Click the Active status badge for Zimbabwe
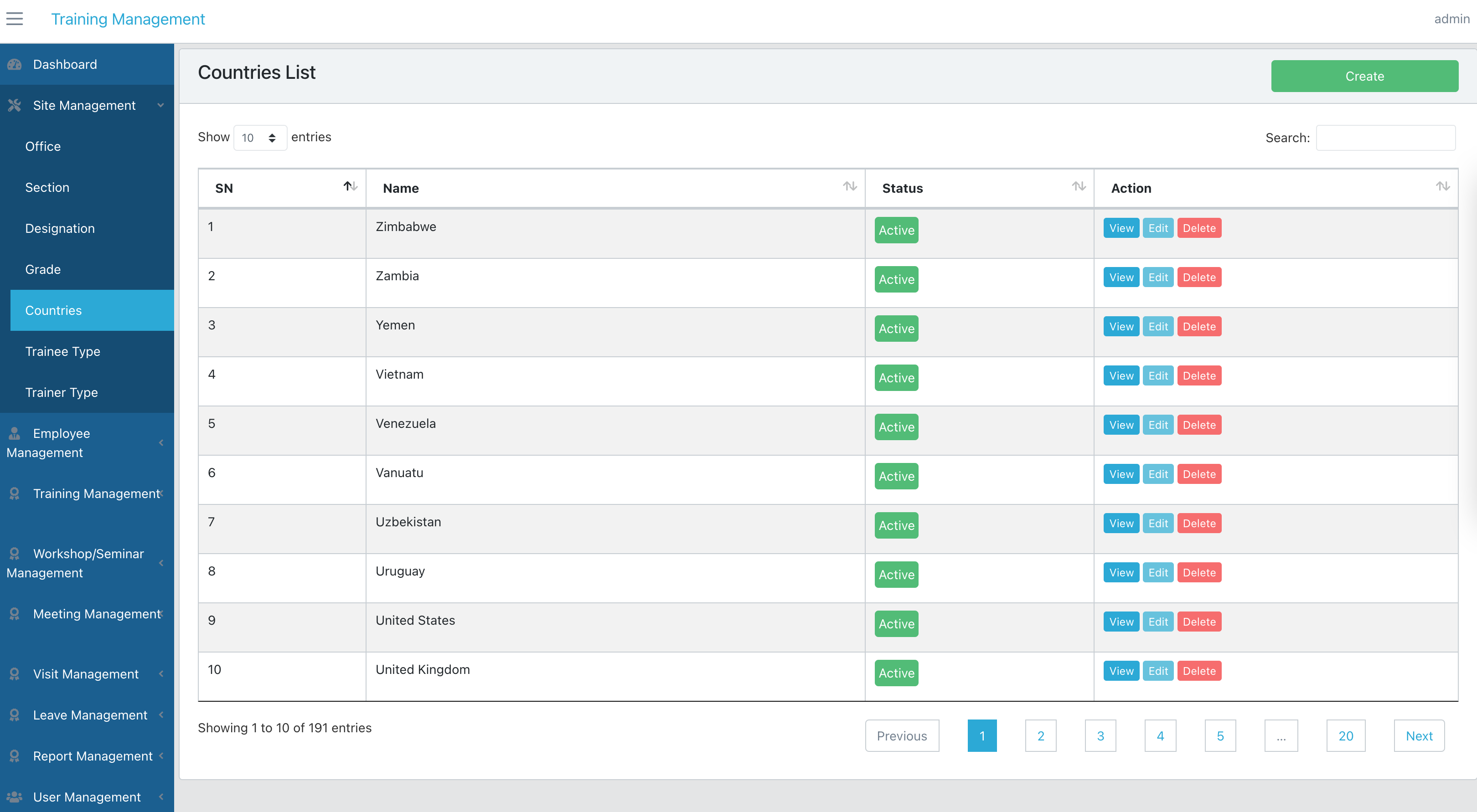This screenshot has width=1477, height=812. coord(896,231)
